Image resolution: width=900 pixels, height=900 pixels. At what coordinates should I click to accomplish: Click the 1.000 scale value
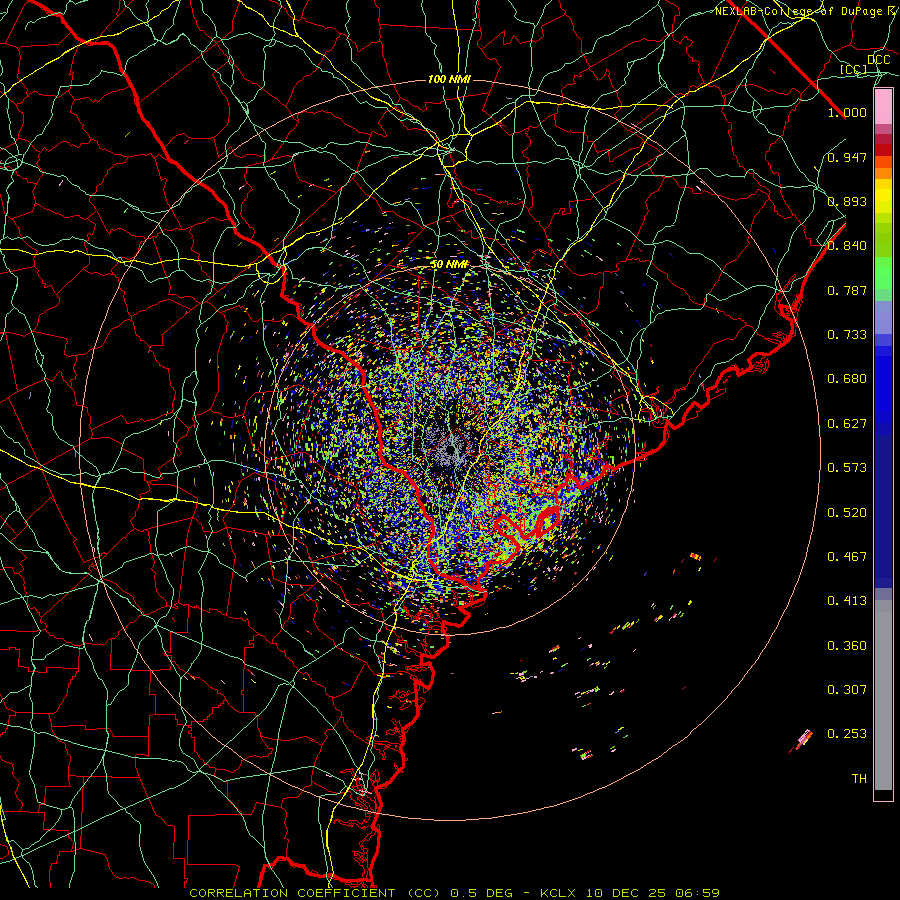[x=847, y=112]
